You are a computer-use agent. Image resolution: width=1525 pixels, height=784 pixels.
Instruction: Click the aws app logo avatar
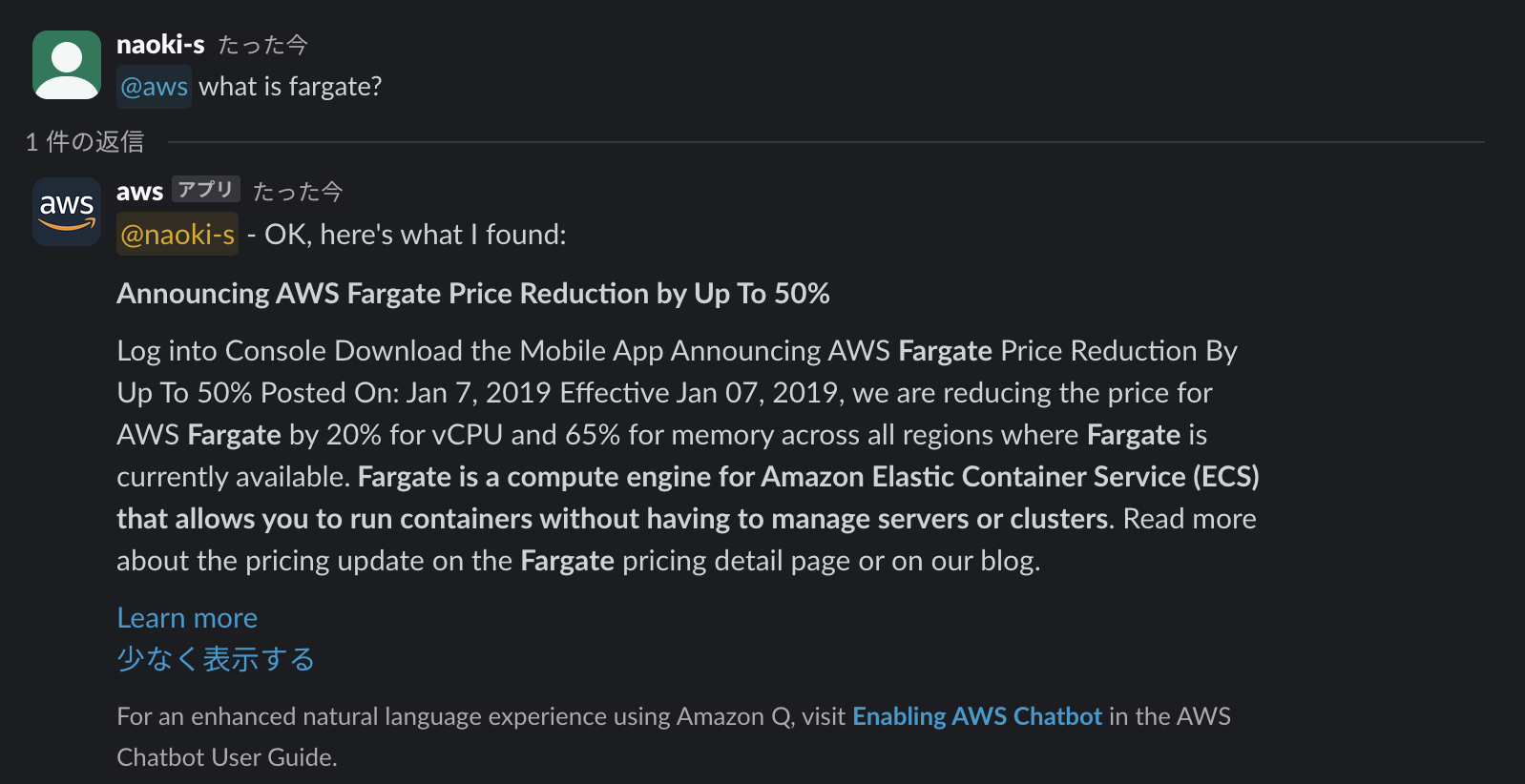pos(67,212)
